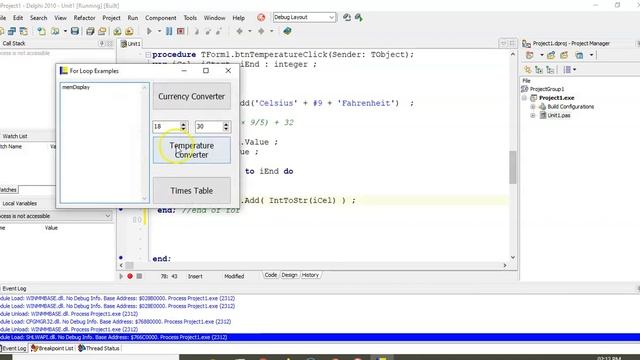
Task: Click the Set debug desktop icon
Action: click(x=359, y=18)
